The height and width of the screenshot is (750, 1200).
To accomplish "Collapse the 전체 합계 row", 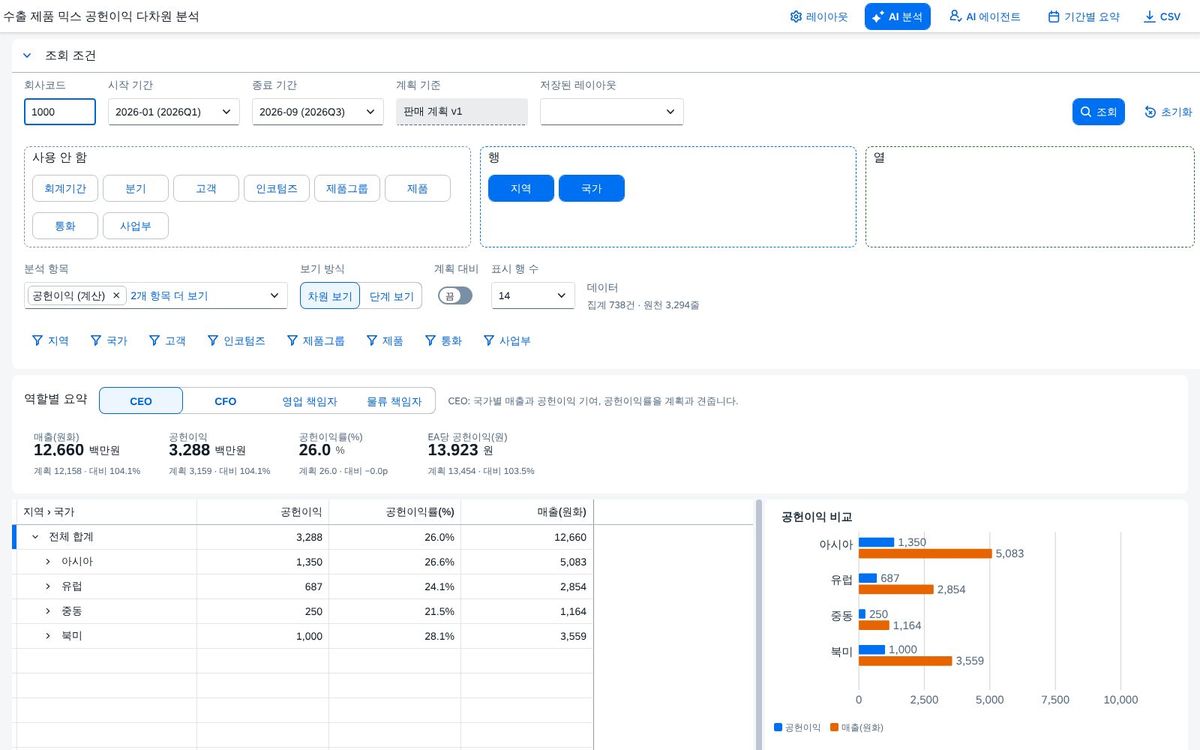I will 35,536.
